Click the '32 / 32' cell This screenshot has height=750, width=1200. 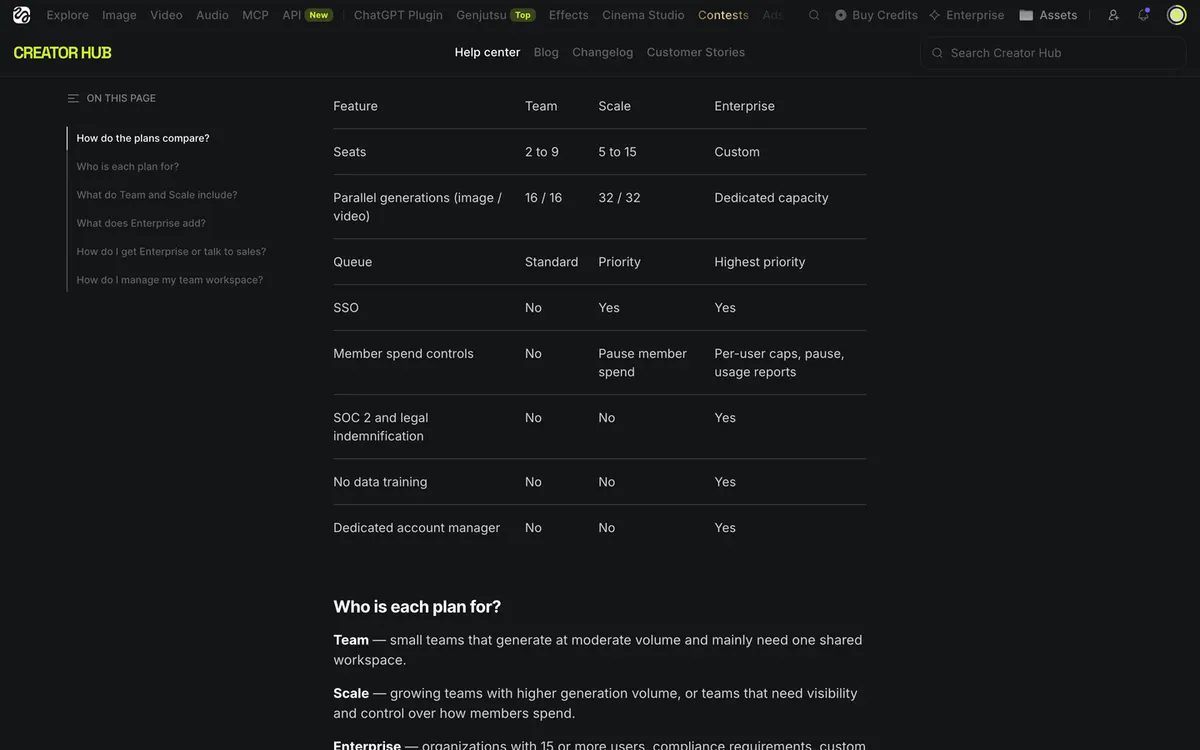(619, 198)
